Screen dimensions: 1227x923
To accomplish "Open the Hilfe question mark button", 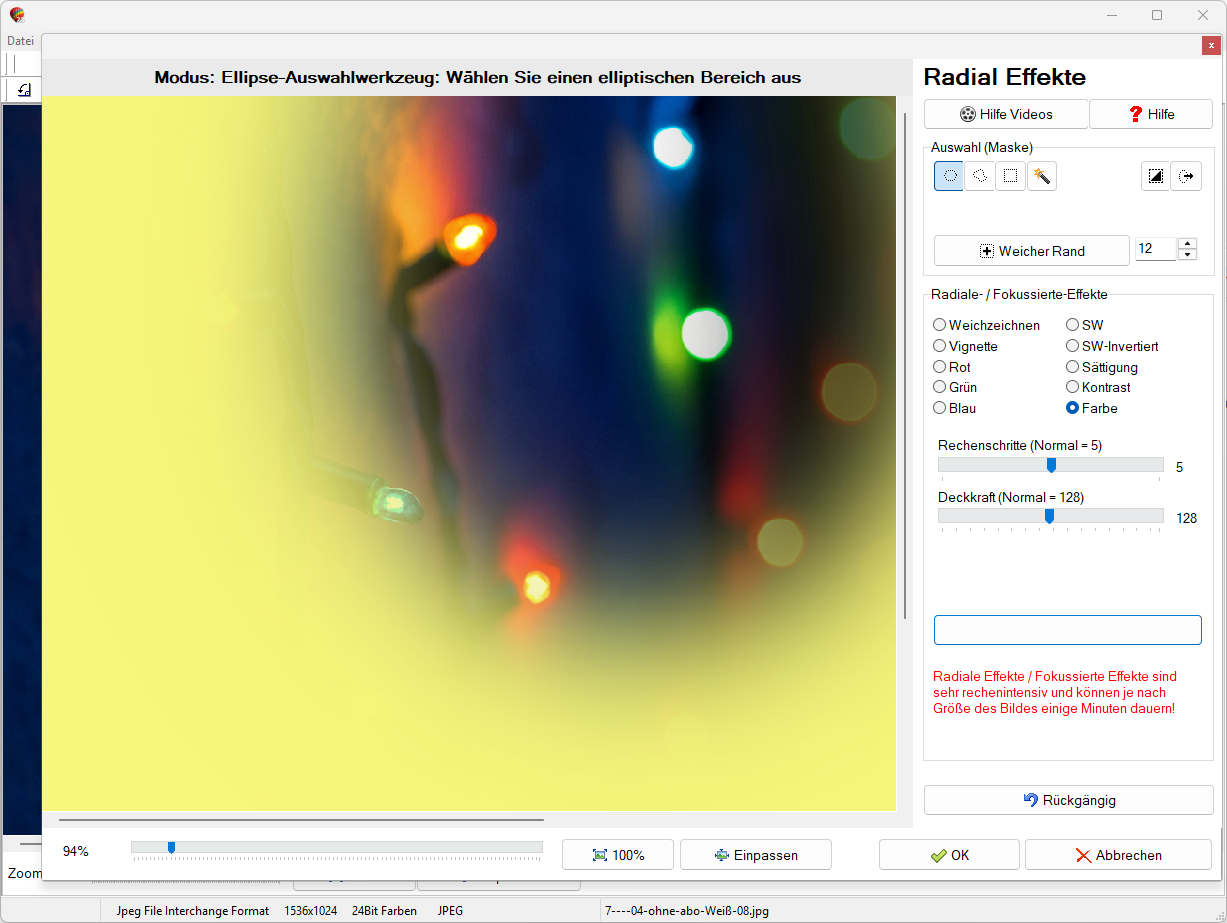I will pyautogui.click(x=1150, y=114).
